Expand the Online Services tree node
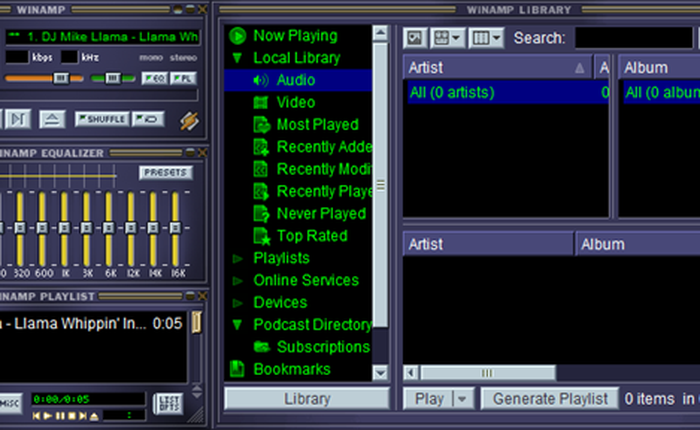Image resolution: width=700 pixels, height=430 pixels. pyautogui.click(x=238, y=280)
